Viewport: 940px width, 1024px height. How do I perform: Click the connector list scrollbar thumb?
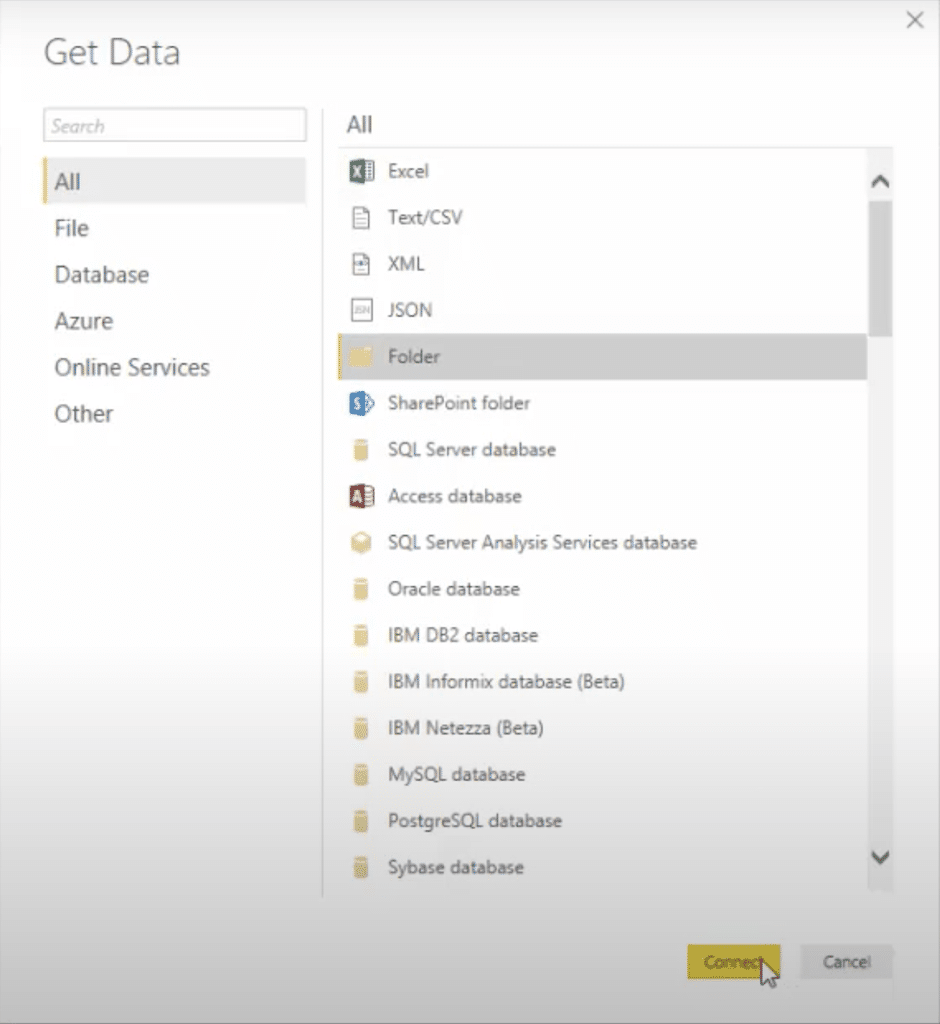click(880, 268)
